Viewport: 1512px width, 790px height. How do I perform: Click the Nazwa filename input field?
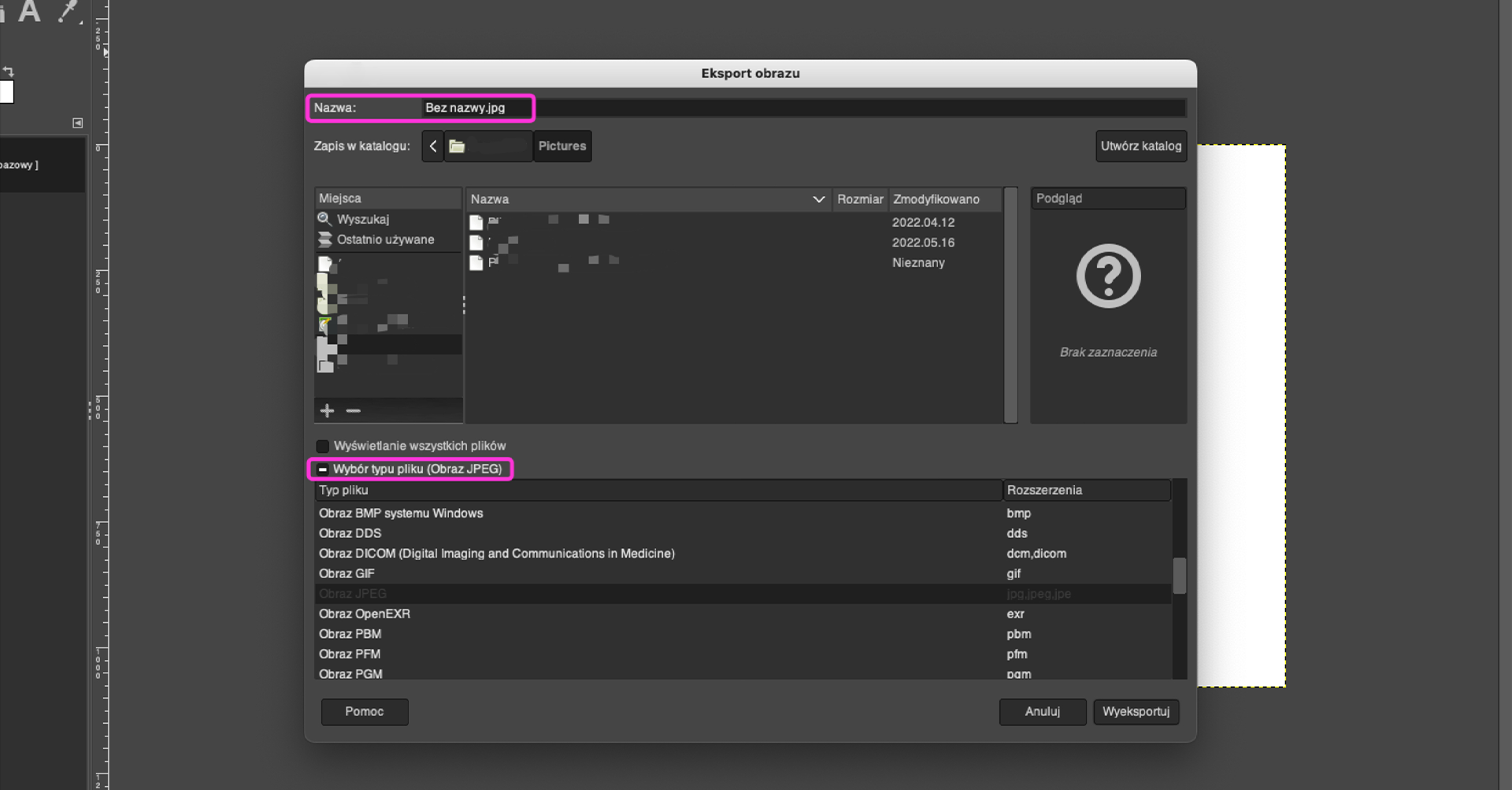click(x=787, y=108)
